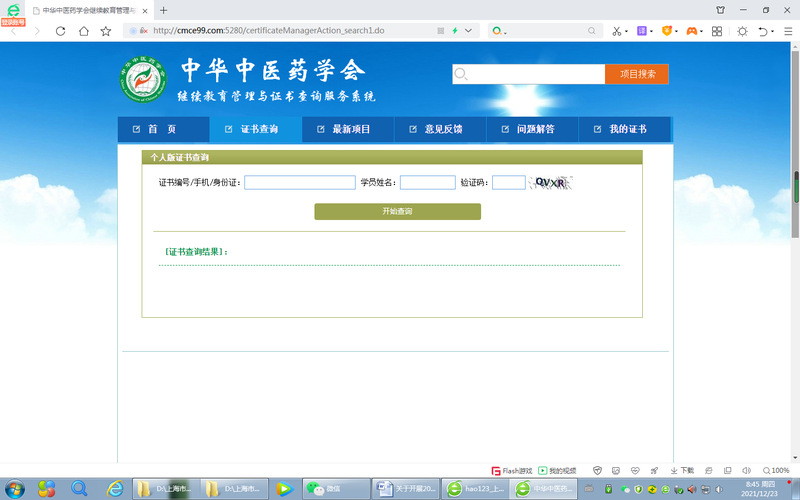Expand the orange shield dropdown arrow
This screenshot has height=500, width=800.
point(677,31)
